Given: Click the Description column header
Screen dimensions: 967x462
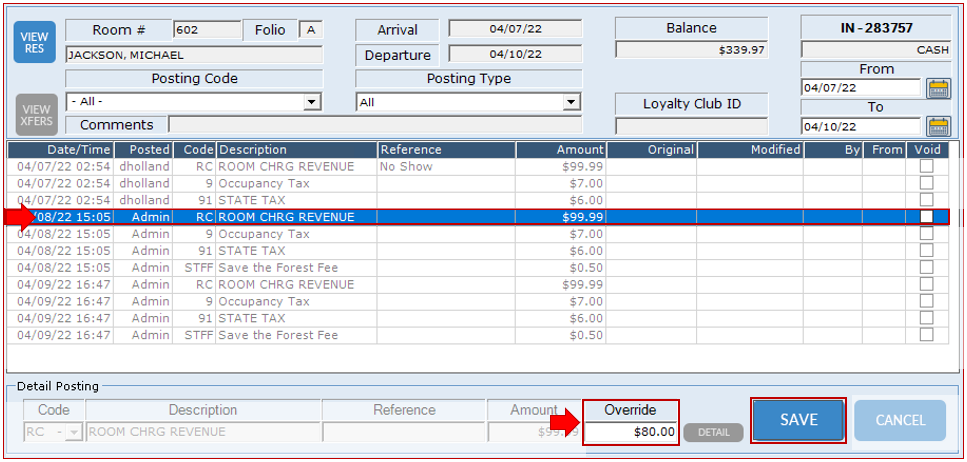Looking at the screenshot, I should click(x=296, y=150).
